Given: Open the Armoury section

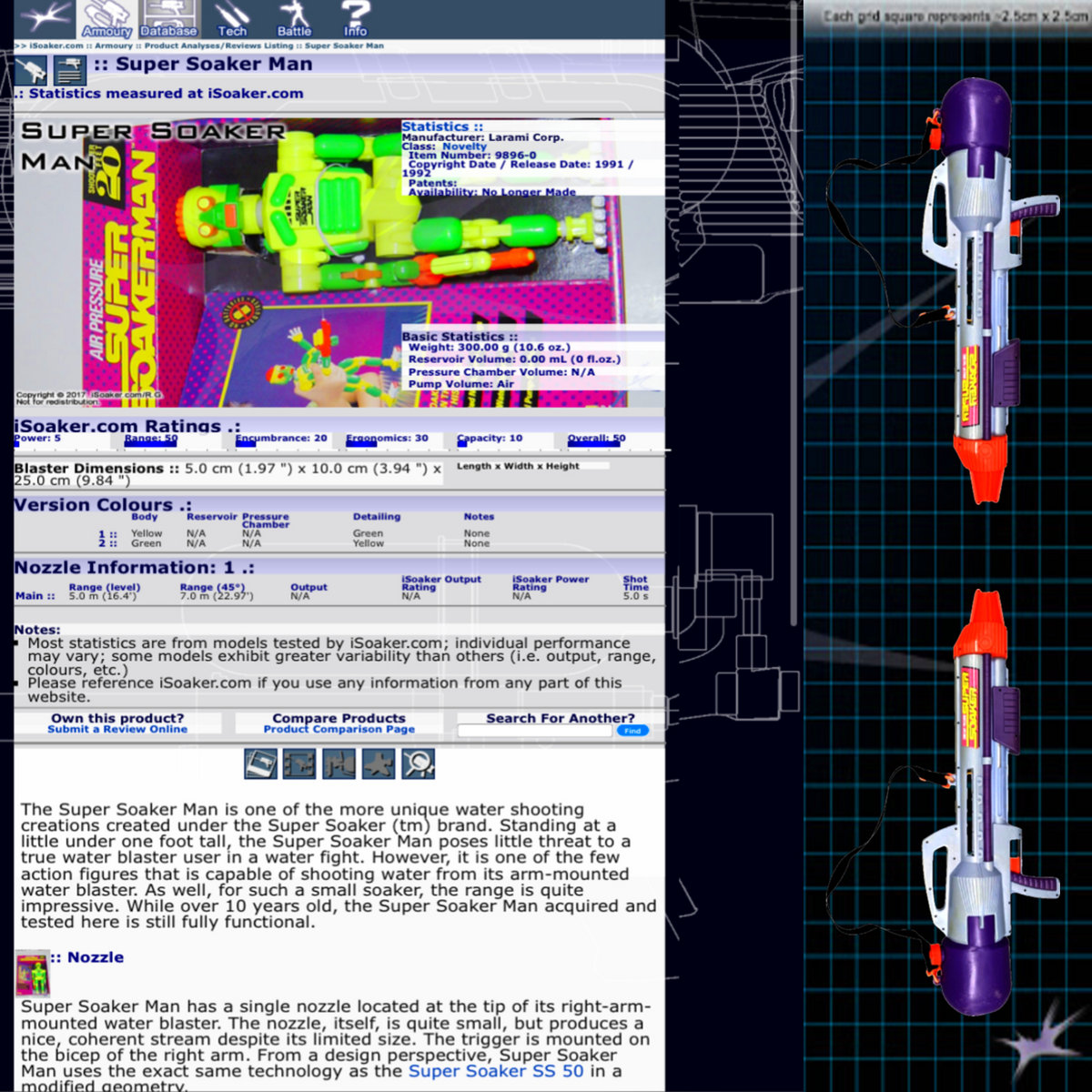Looking at the screenshot, I should pyautogui.click(x=107, y=19).
